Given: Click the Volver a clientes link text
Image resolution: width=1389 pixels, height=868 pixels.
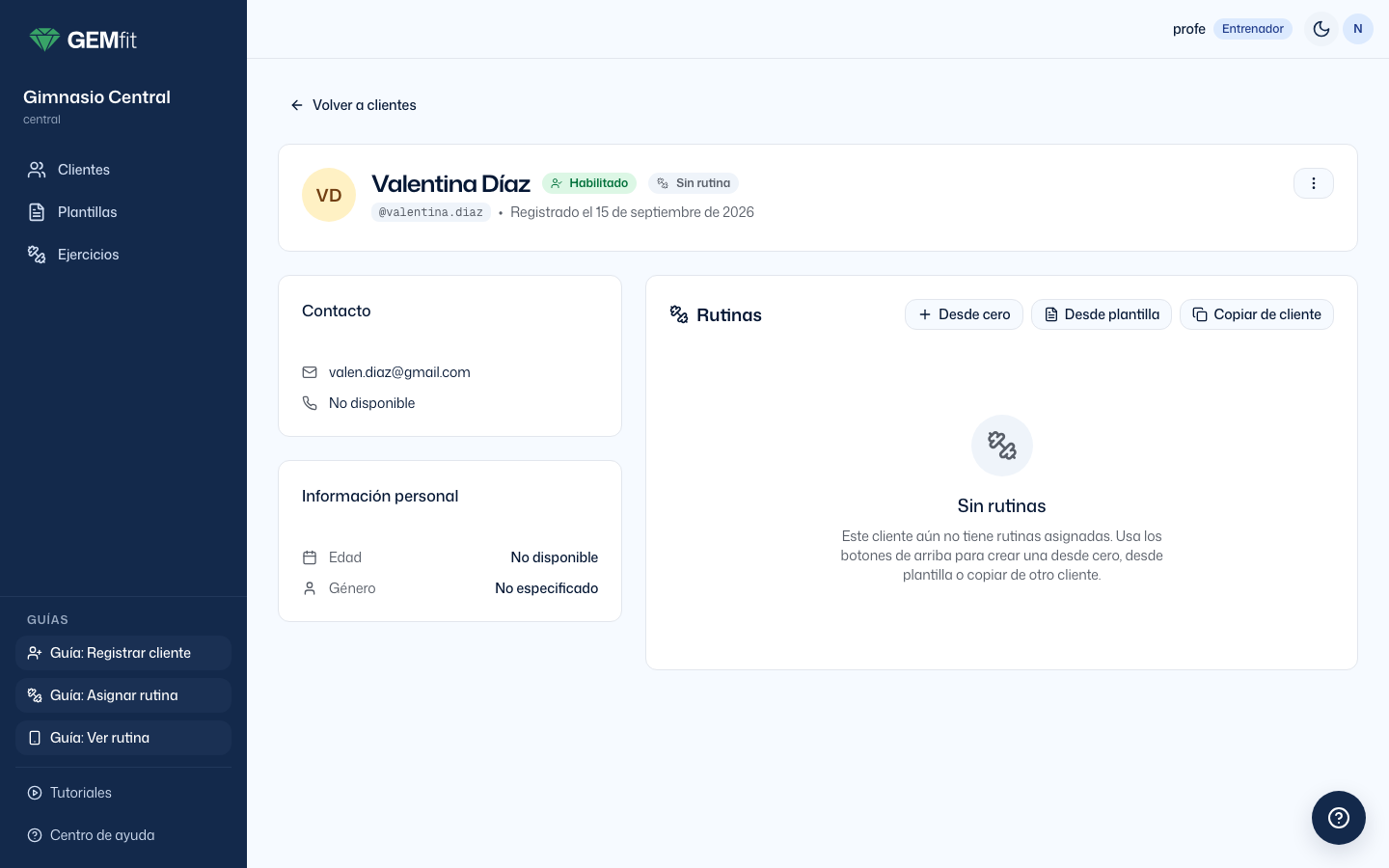Looking at the screenshot, I should point(365,105).
